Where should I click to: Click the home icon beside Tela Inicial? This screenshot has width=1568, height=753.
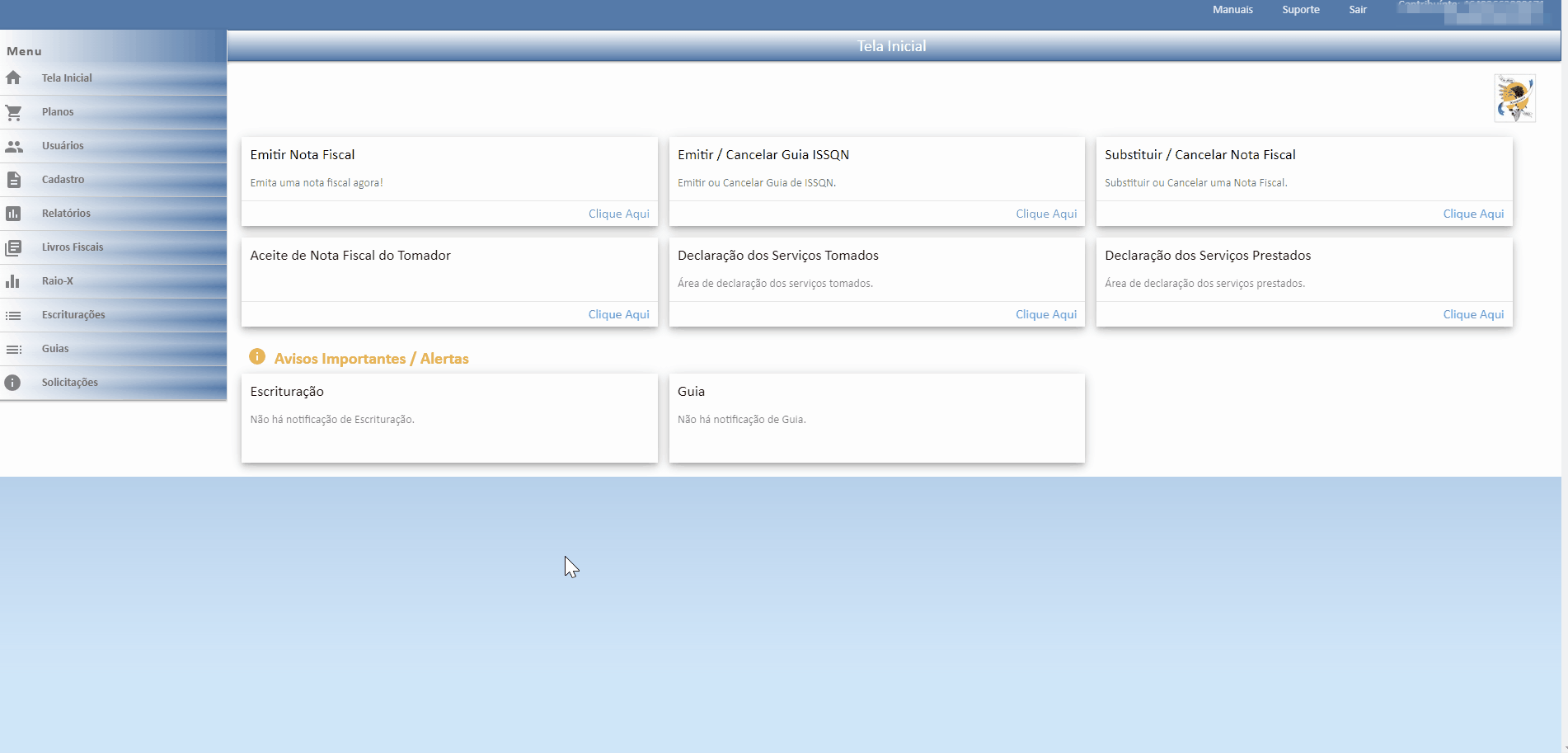pos(13,78)
